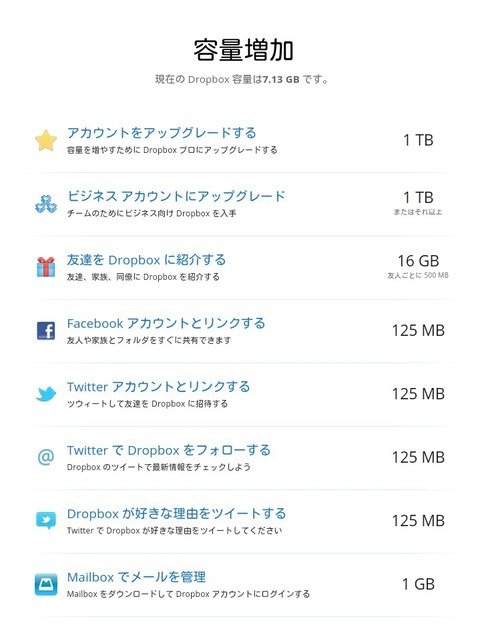Click the Twitter bird icon

46,394
